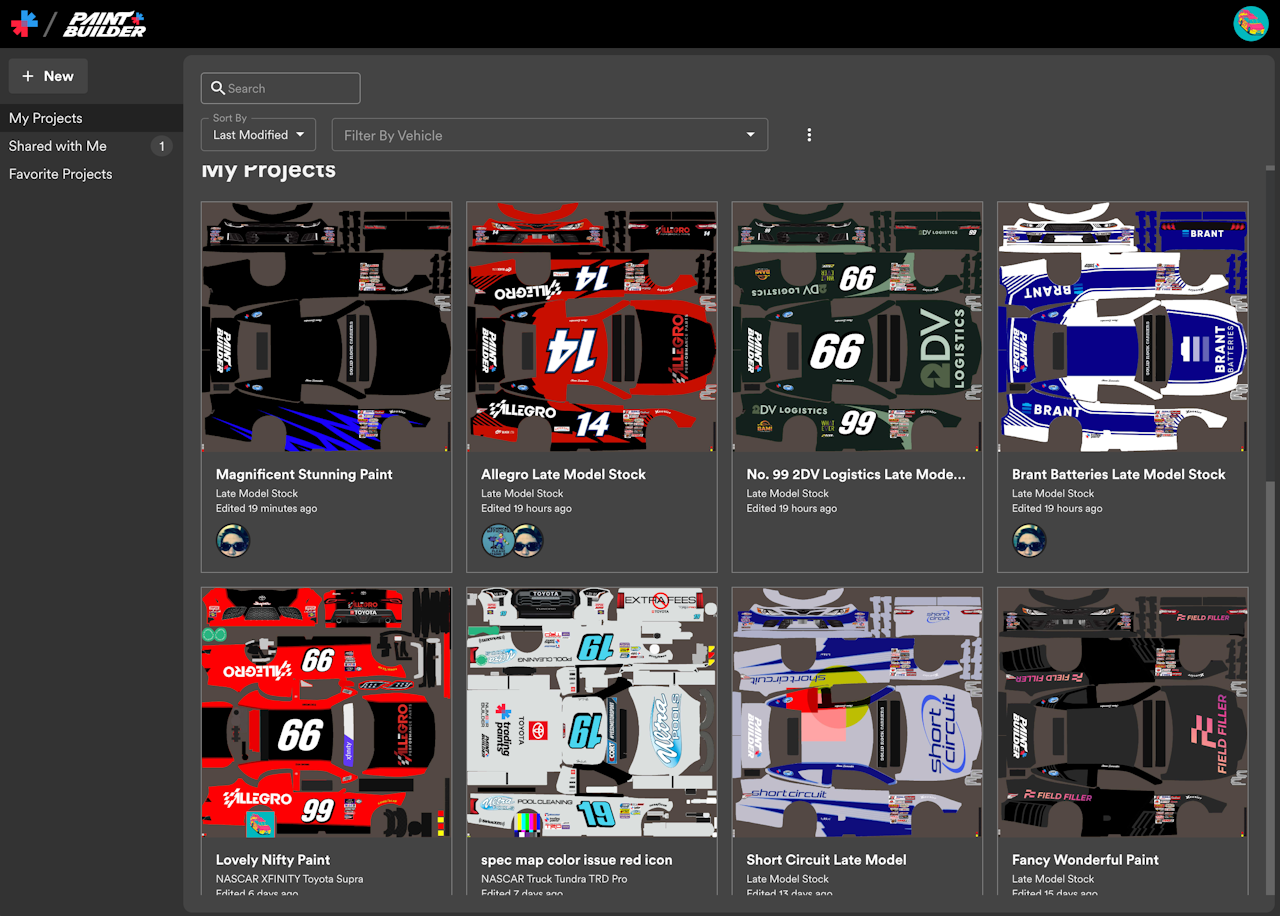Open Shared with Me list
Viewport: 1280px width, 916px height.
58,146
